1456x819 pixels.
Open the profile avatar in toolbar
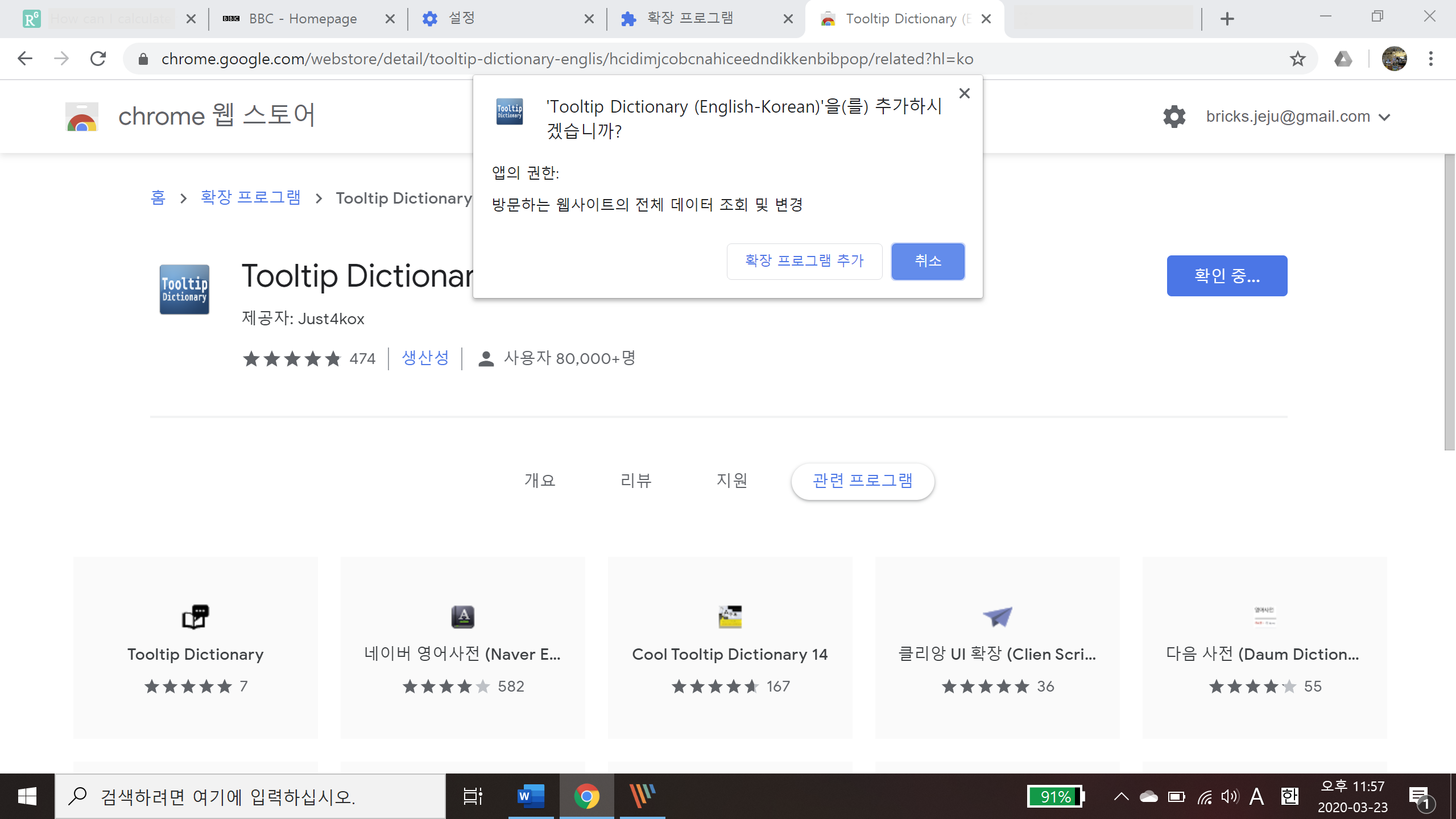point(1394,59)
